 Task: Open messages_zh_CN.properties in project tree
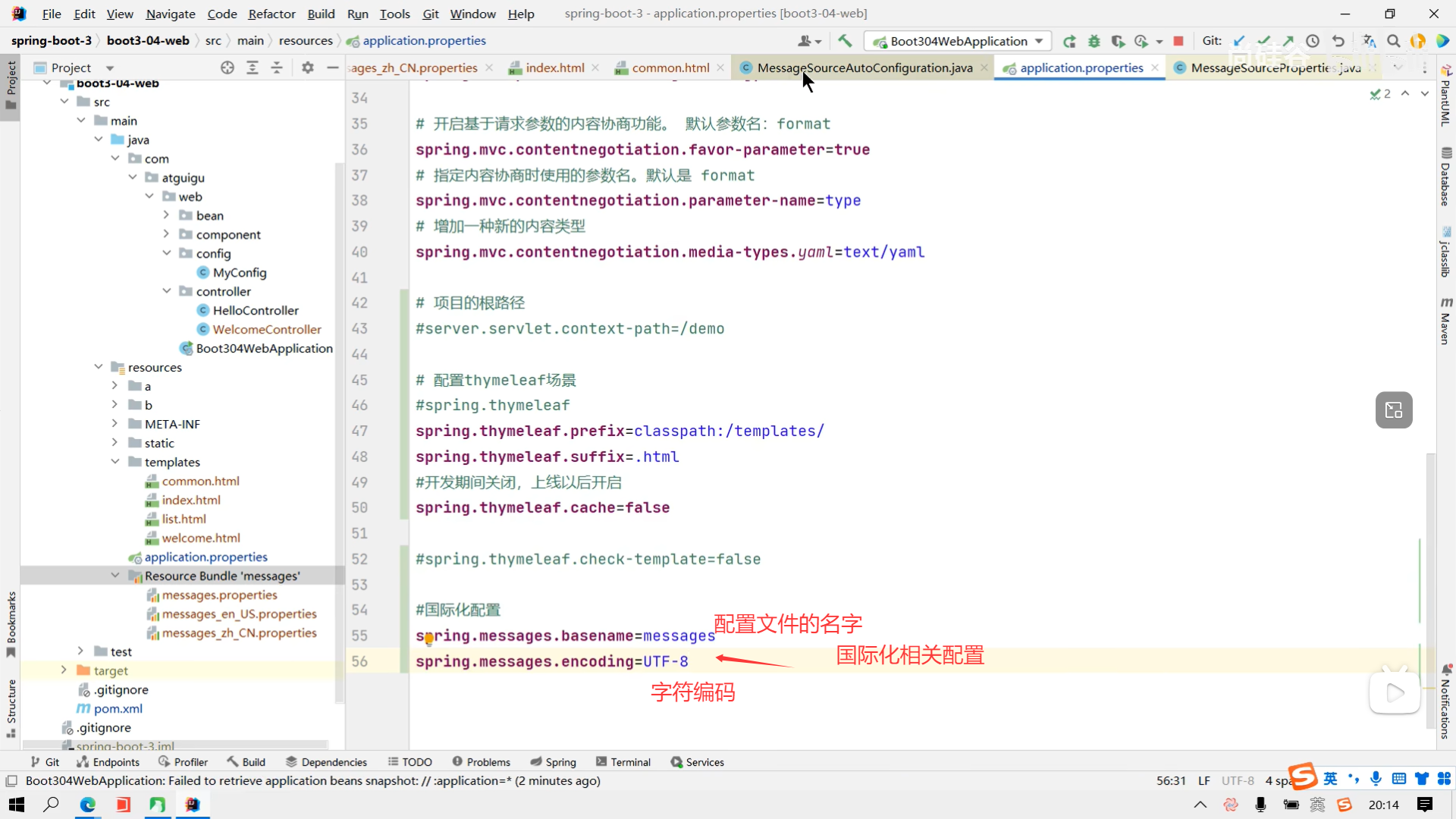(x=239, y=633)
